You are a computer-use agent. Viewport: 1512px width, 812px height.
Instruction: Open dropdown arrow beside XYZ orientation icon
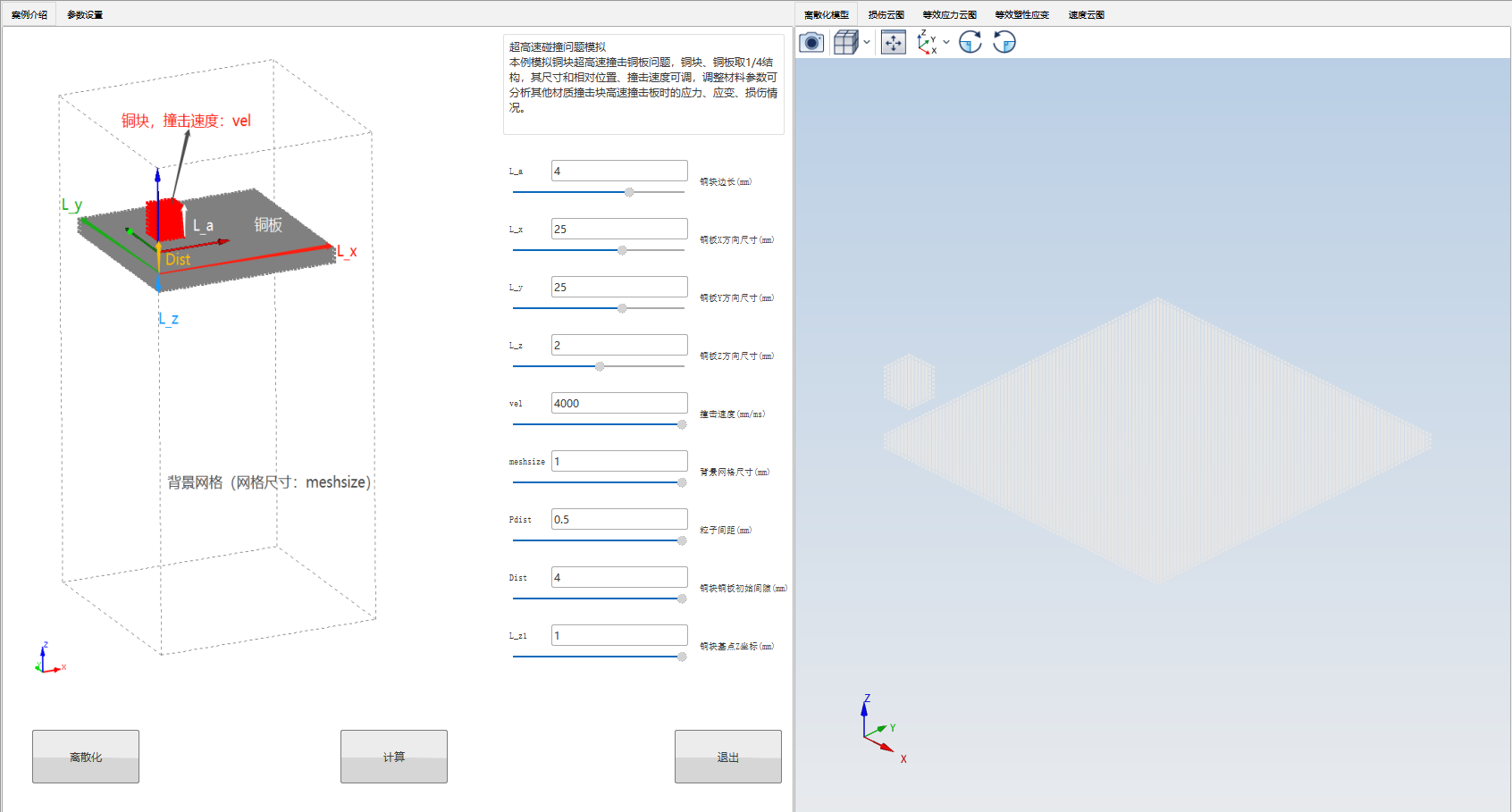click(x=946, y=42)
